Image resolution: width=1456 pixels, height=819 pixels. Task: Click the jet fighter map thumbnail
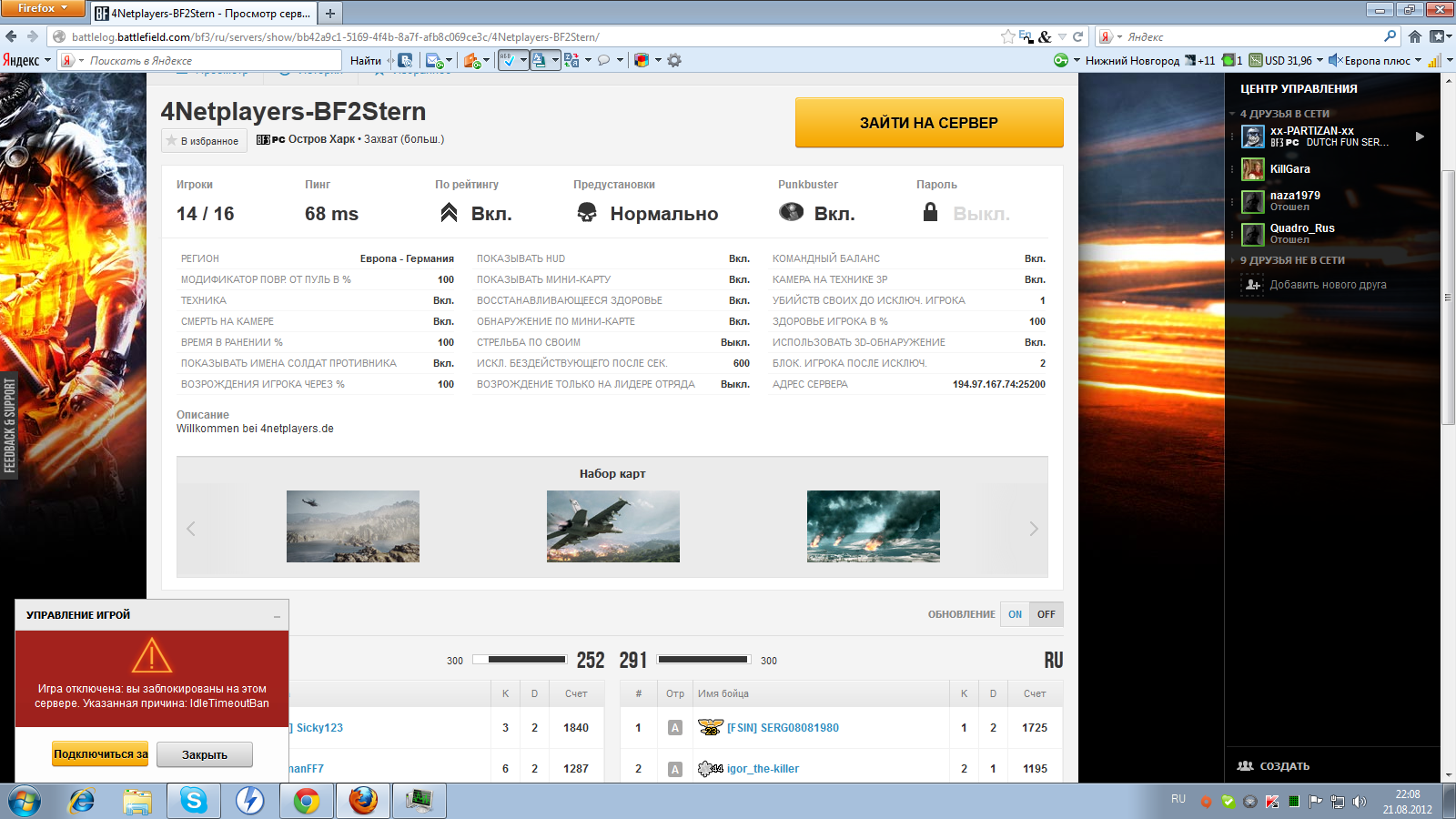pos(613,526)
